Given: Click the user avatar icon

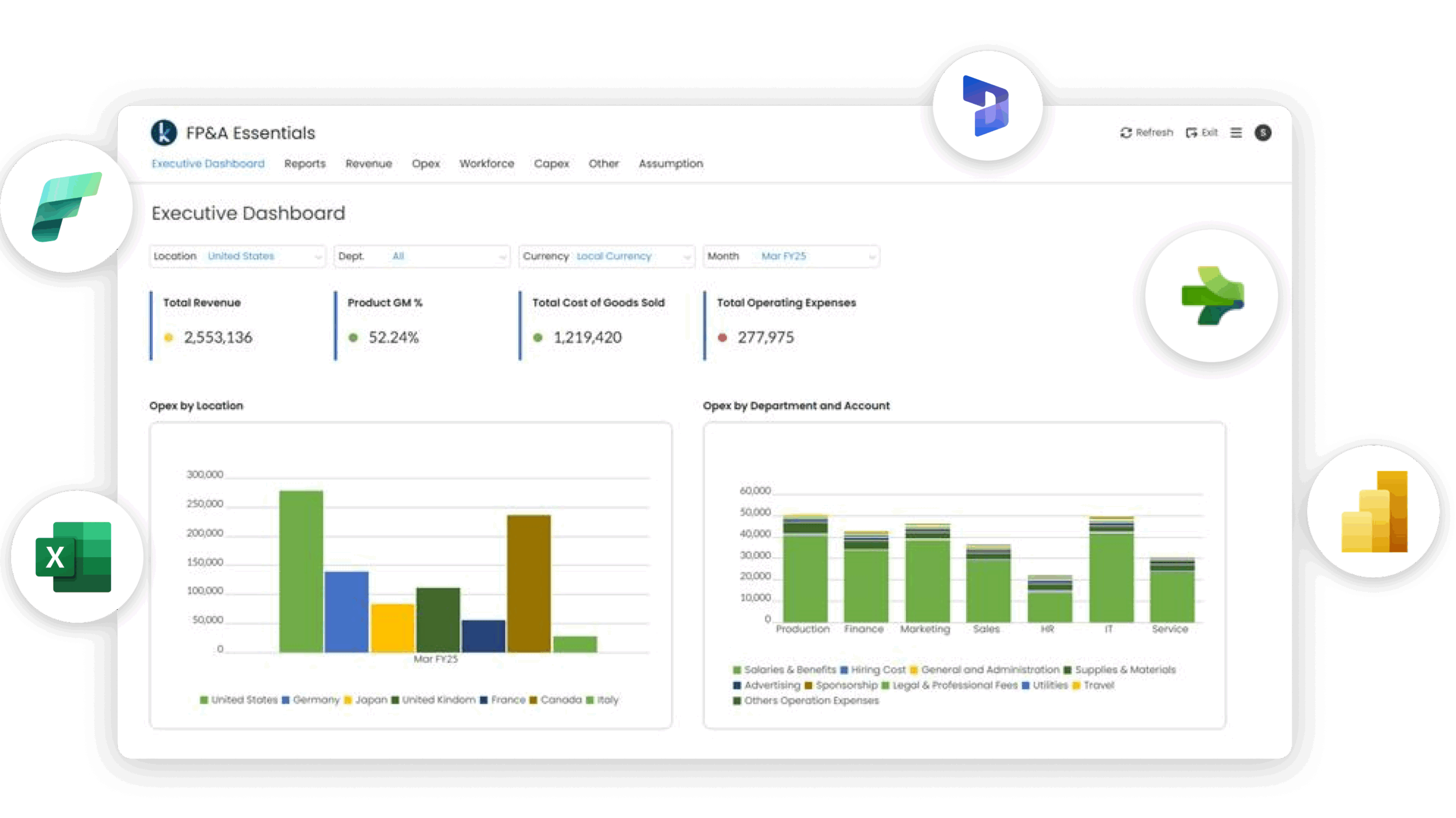Looking at the screenshot, I should coord(1263,132).
